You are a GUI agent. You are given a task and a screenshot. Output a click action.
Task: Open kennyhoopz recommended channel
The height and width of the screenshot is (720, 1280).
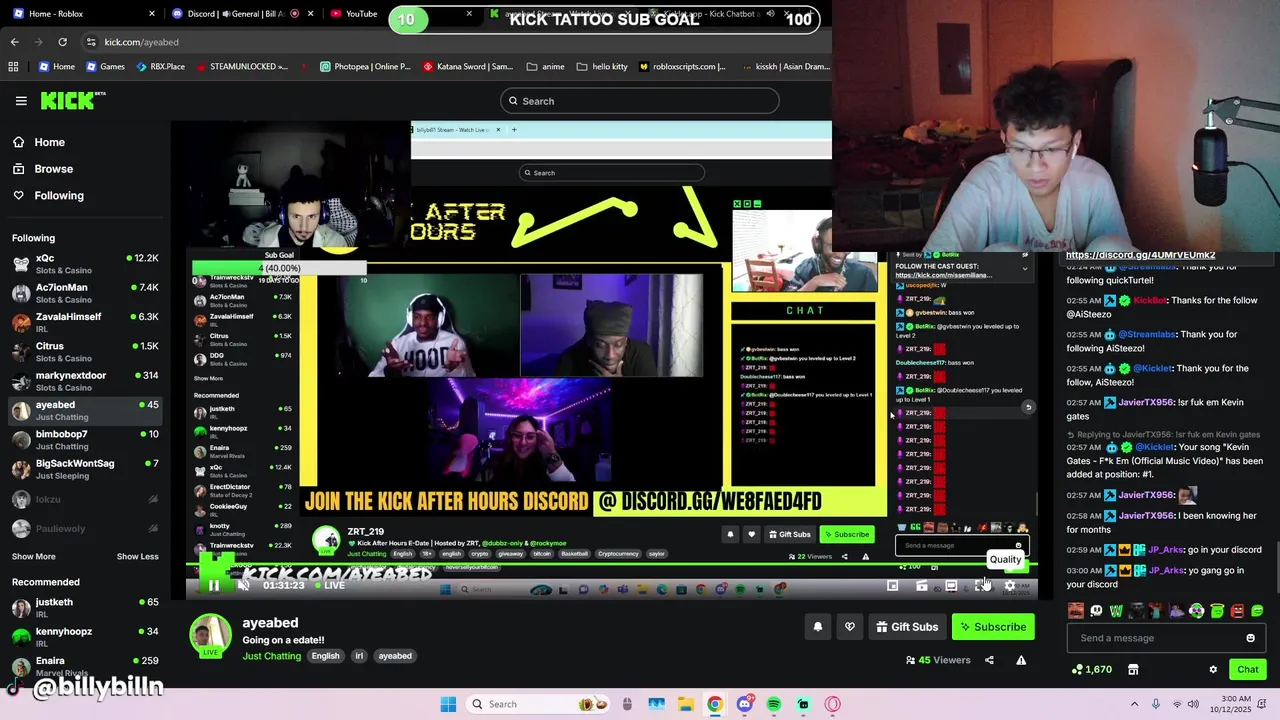85,637
